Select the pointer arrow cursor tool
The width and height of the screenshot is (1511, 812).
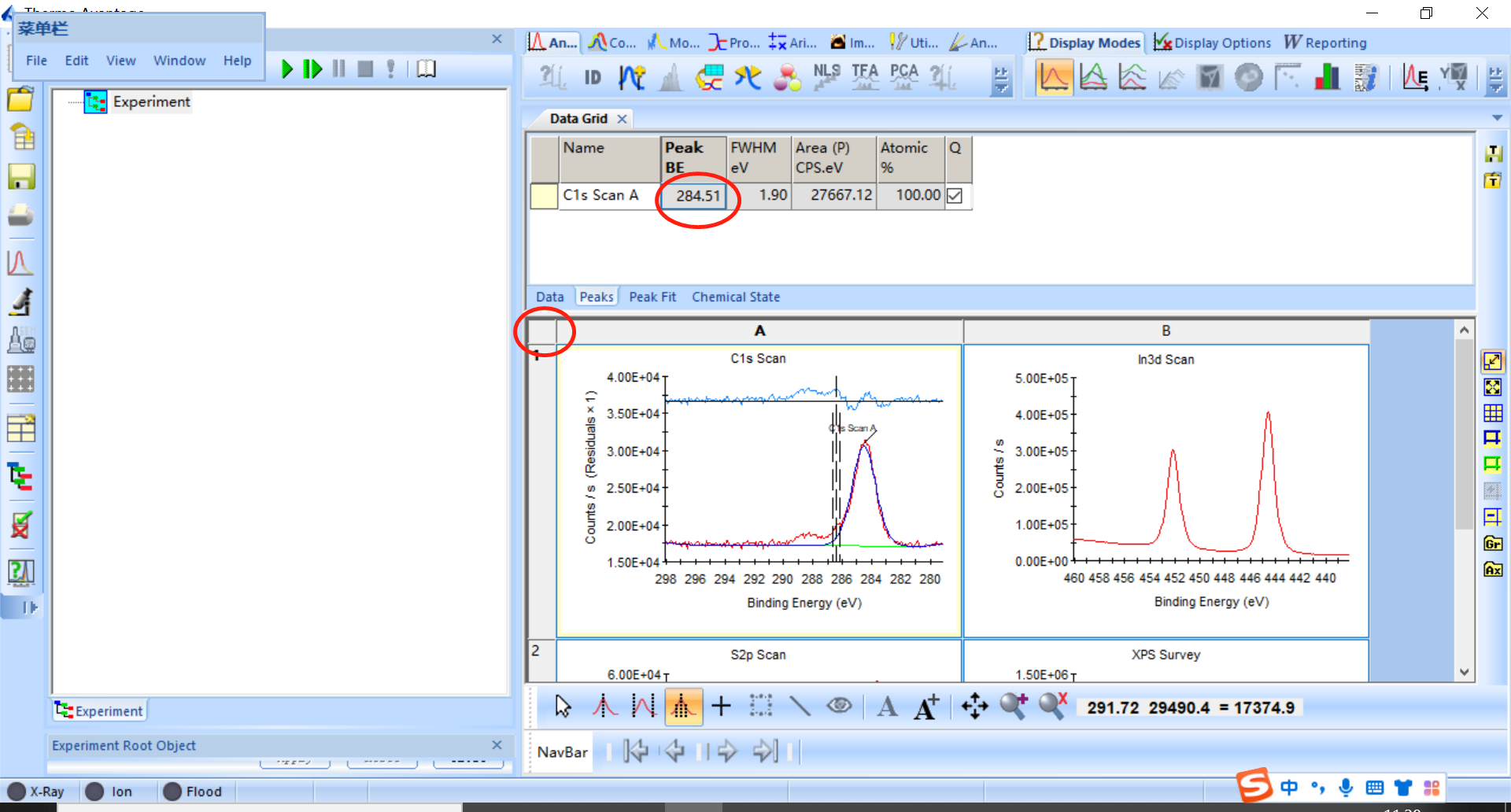point(563,706)
